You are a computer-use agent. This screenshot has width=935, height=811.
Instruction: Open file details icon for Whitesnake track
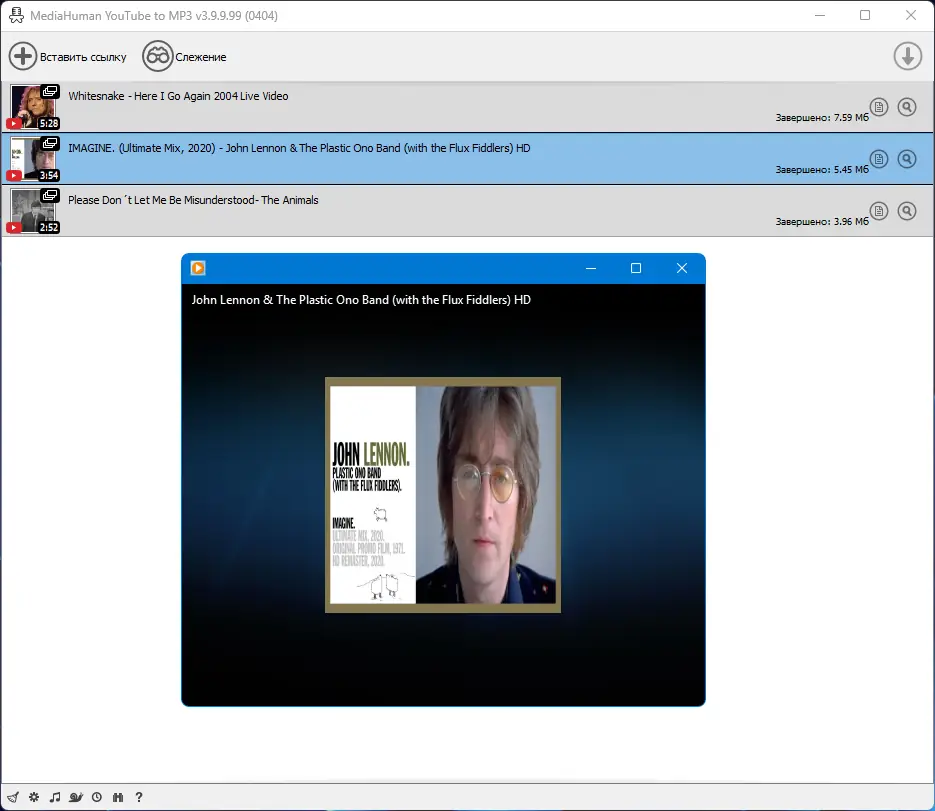(x=879, y=107)
